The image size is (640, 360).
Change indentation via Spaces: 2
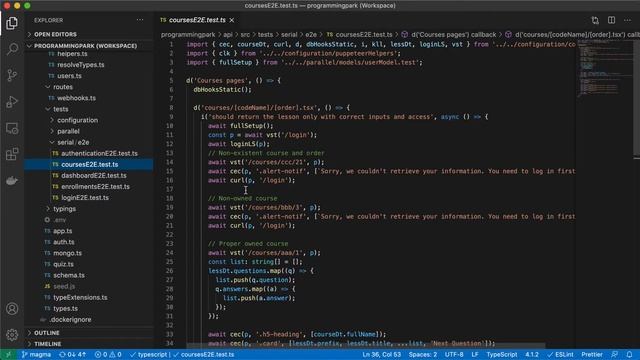[x=423, y=355]
